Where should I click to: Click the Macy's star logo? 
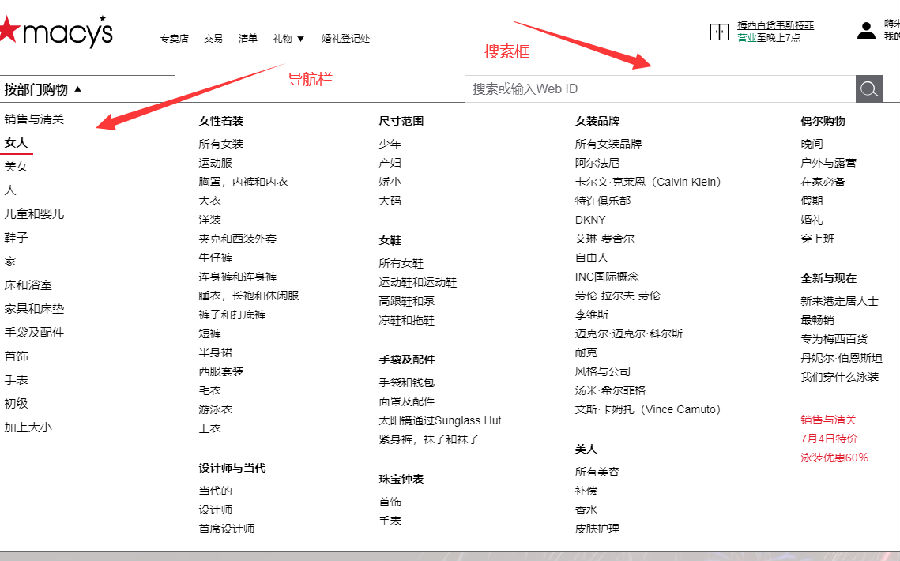(9, 30)
